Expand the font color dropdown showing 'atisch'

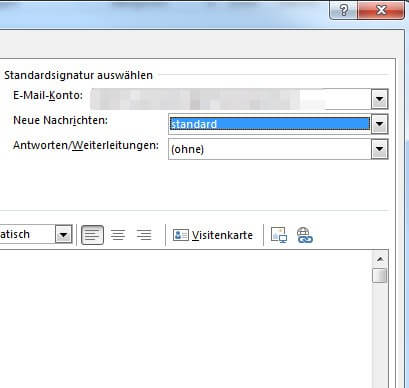[64, 234]
